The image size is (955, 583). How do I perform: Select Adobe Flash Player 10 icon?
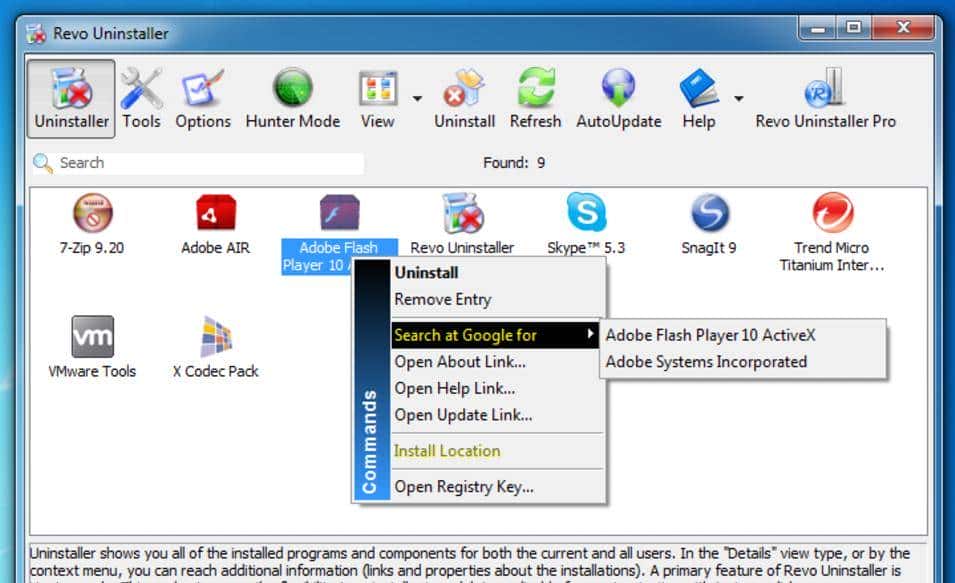[339, 213]
